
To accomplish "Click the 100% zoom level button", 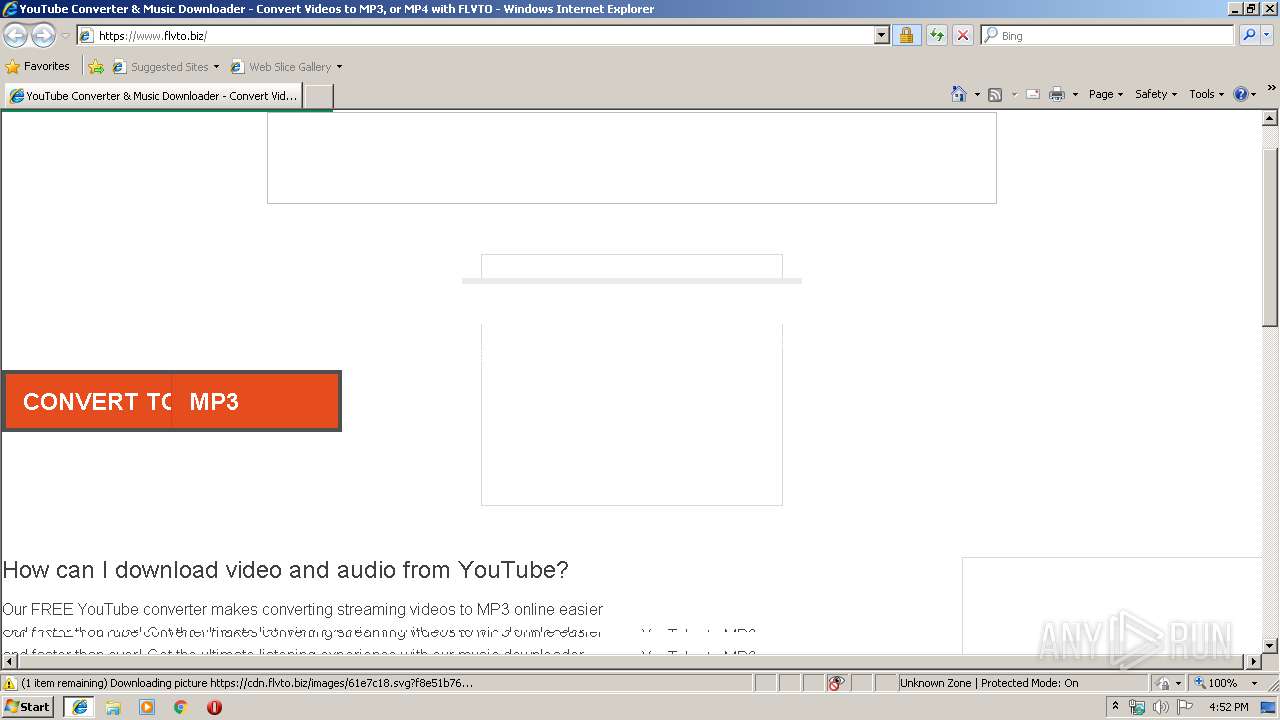I will click(x=1217, y=683).
